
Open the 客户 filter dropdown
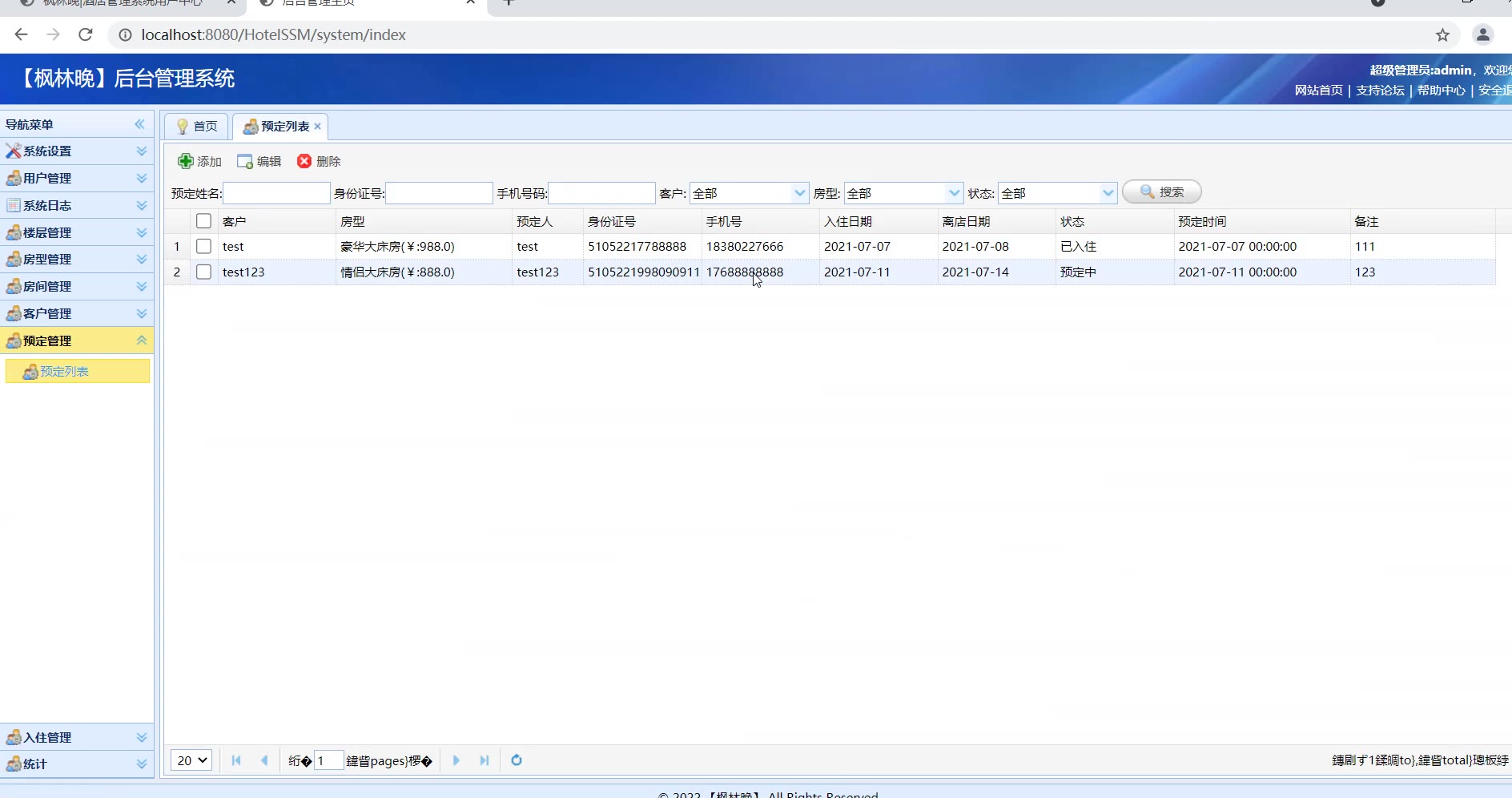pyautogui.click(x=799, y=193)
